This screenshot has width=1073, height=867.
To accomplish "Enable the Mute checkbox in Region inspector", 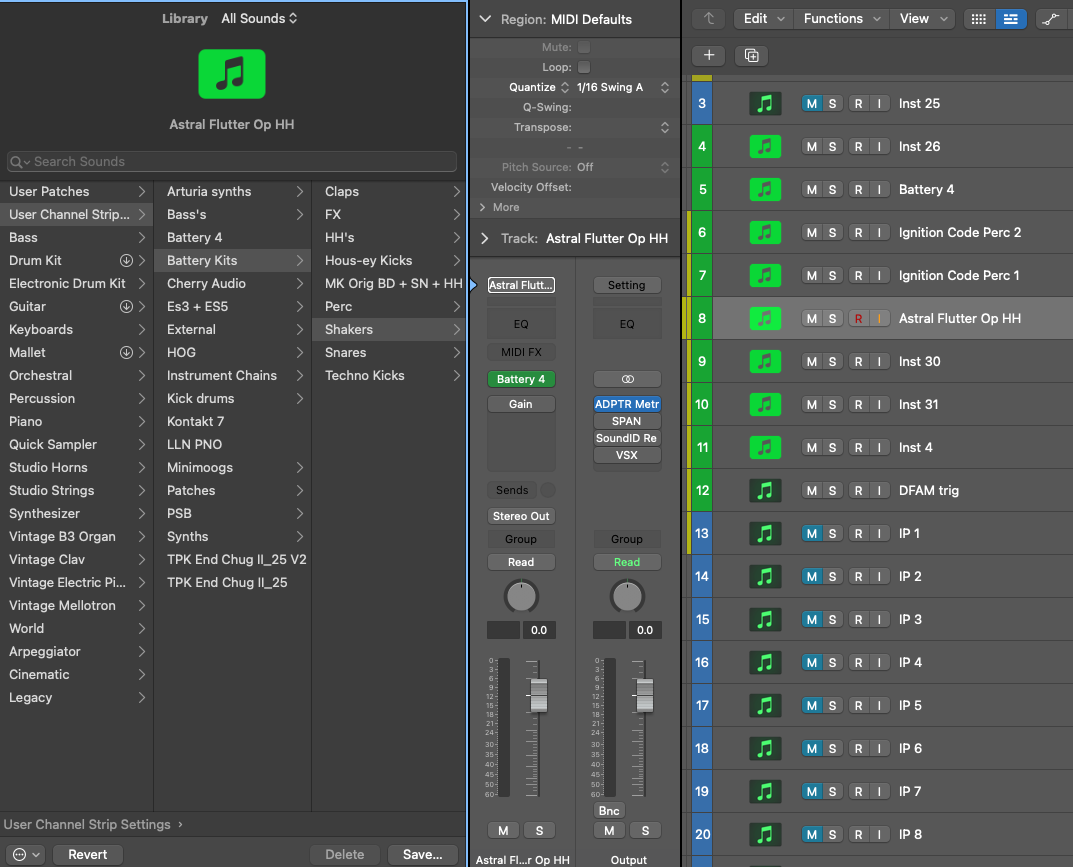I will click(x=584, y=47).
